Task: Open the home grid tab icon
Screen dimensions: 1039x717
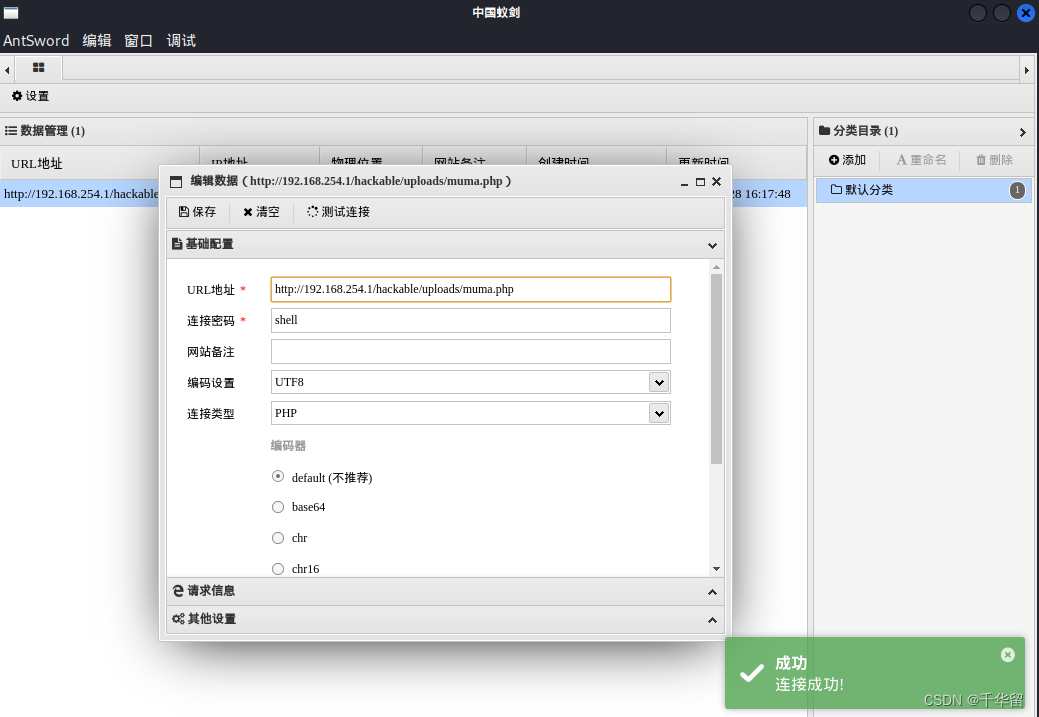Action: point(38,68)
